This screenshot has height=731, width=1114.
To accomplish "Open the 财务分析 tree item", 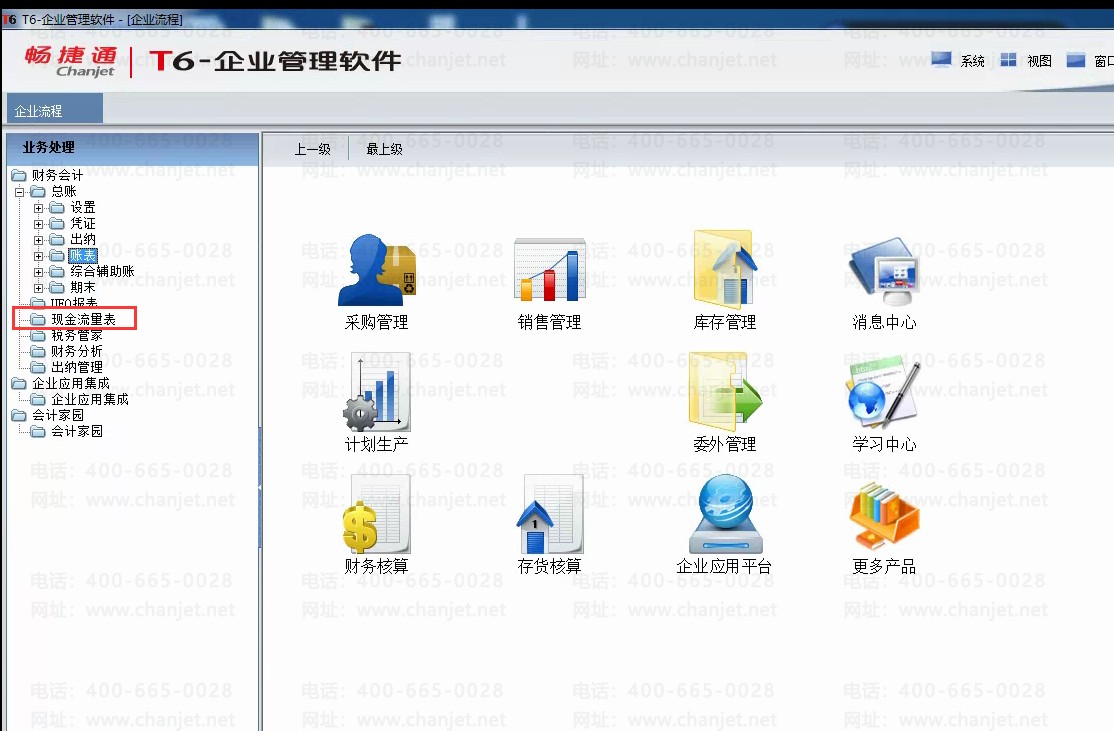I will coord(77,351).
